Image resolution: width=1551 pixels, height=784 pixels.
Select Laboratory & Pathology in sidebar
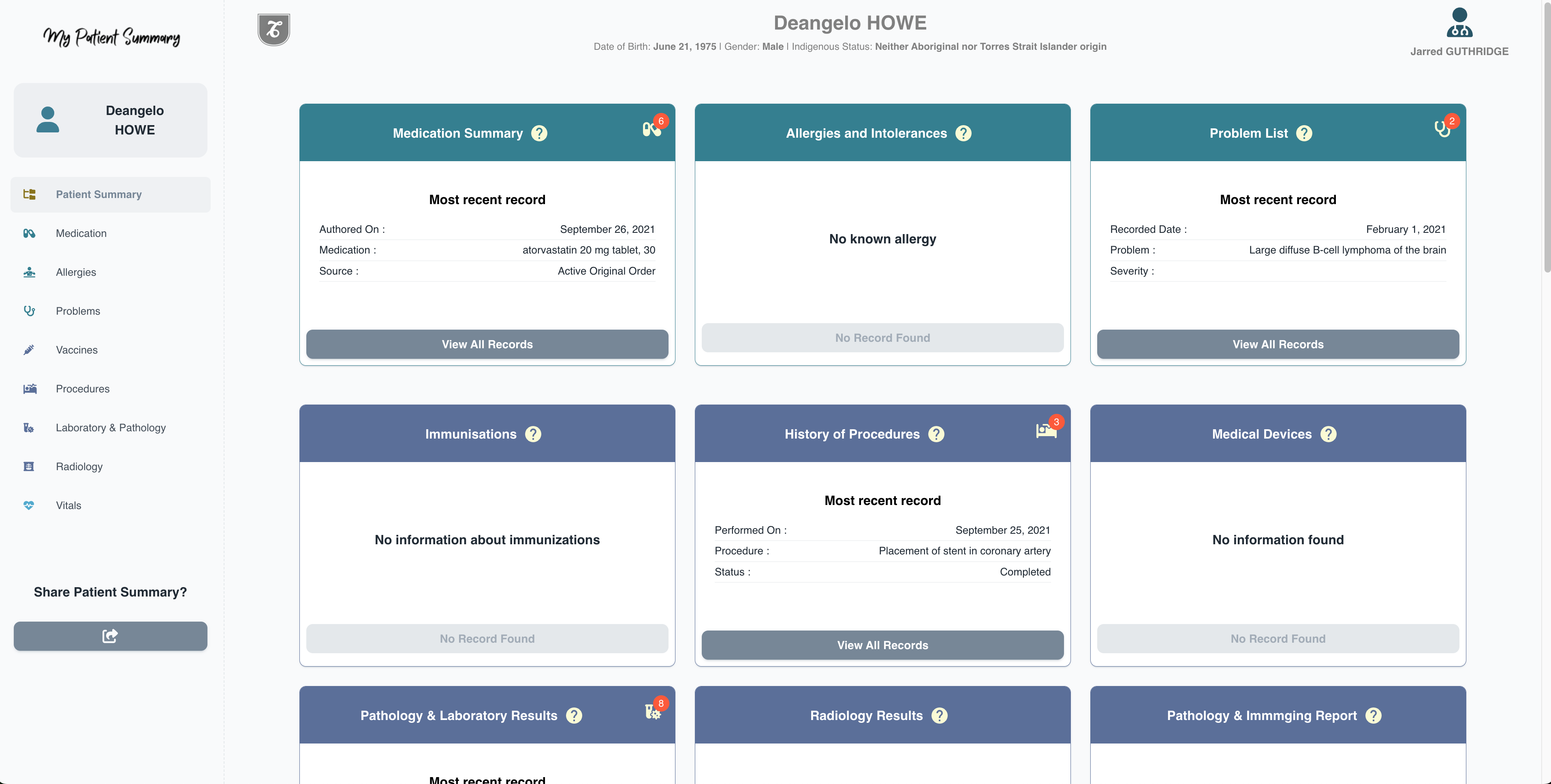111,428
